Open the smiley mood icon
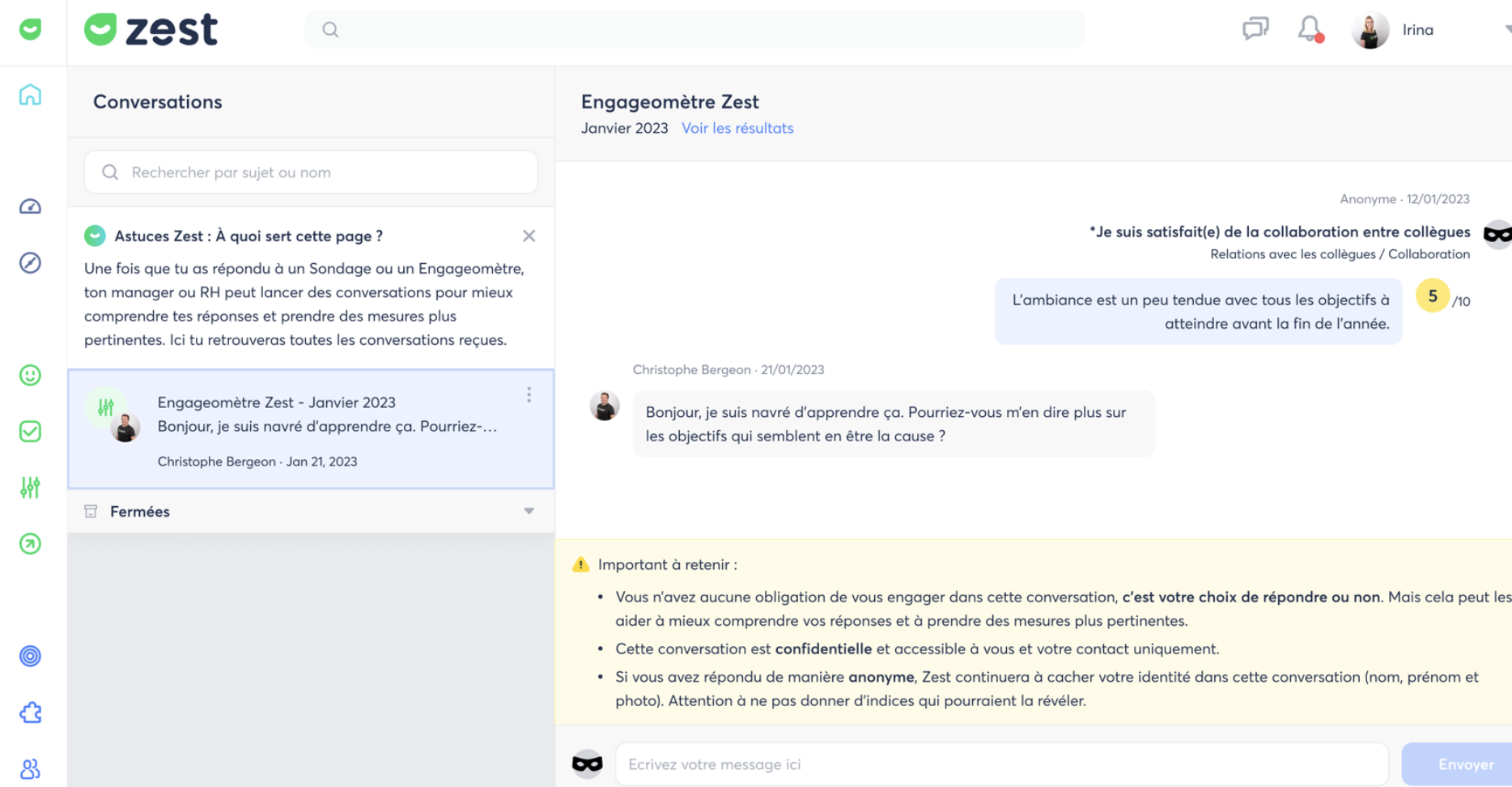The image size is (1512, 787). [x=30, y=375]
